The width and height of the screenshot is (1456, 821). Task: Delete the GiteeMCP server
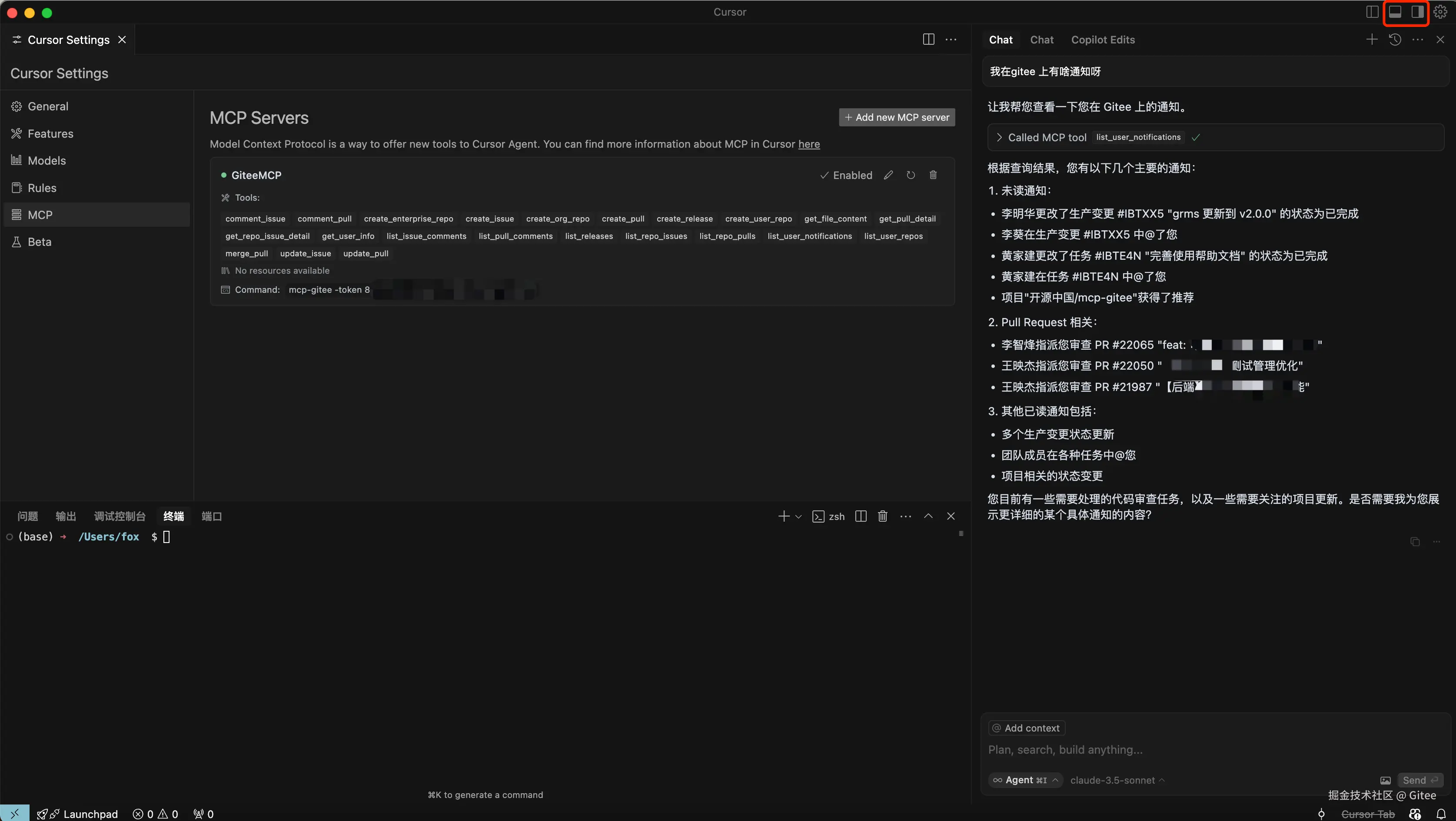pos(933,175)
